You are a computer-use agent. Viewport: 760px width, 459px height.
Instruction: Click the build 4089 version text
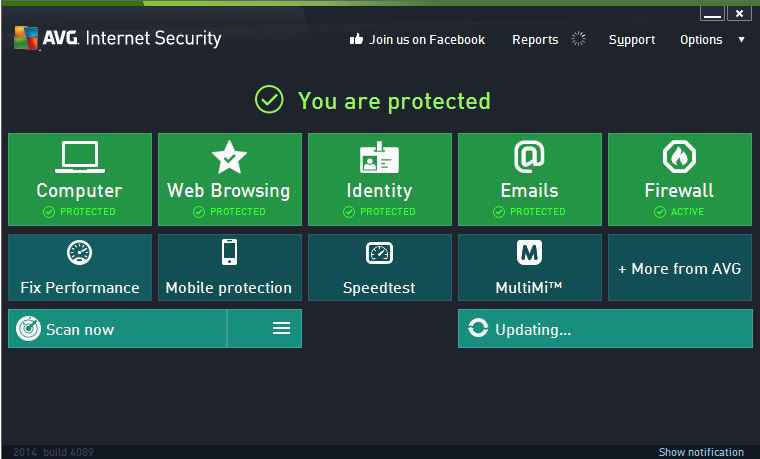click(x=68, y=452)
